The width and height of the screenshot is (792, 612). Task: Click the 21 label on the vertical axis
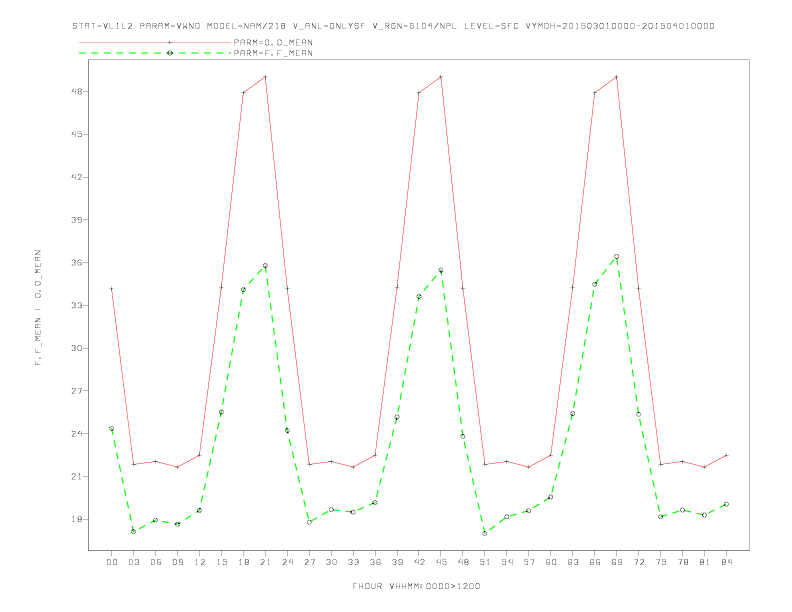click(78, 477)
